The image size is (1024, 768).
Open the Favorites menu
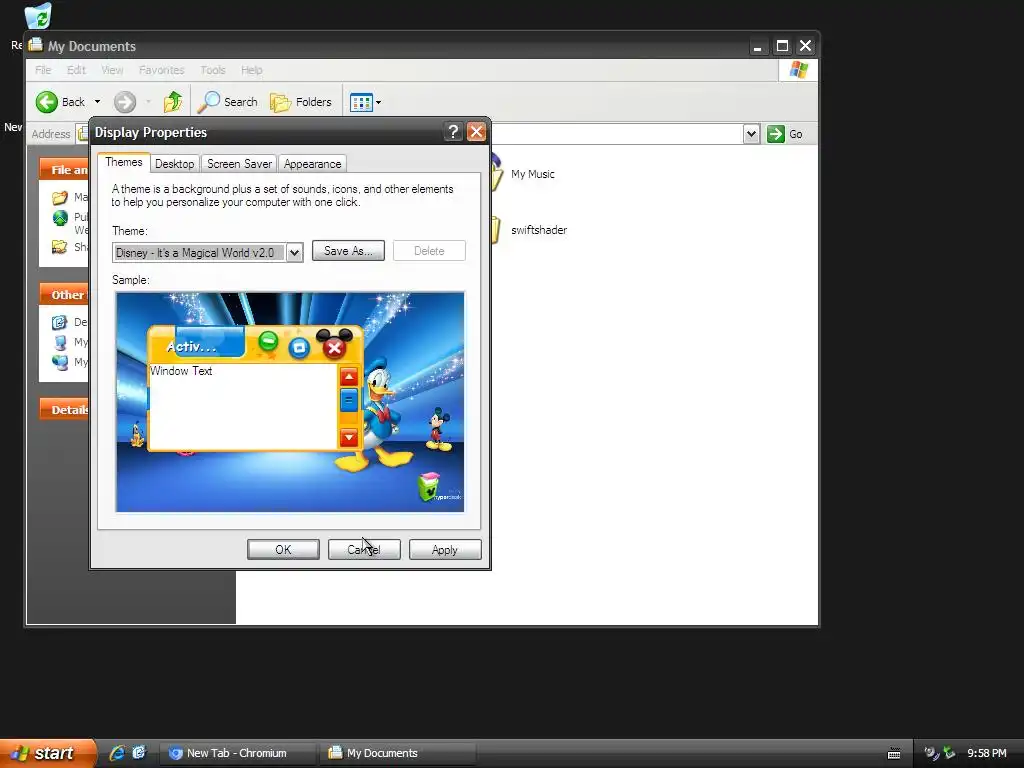pos(161,70)
